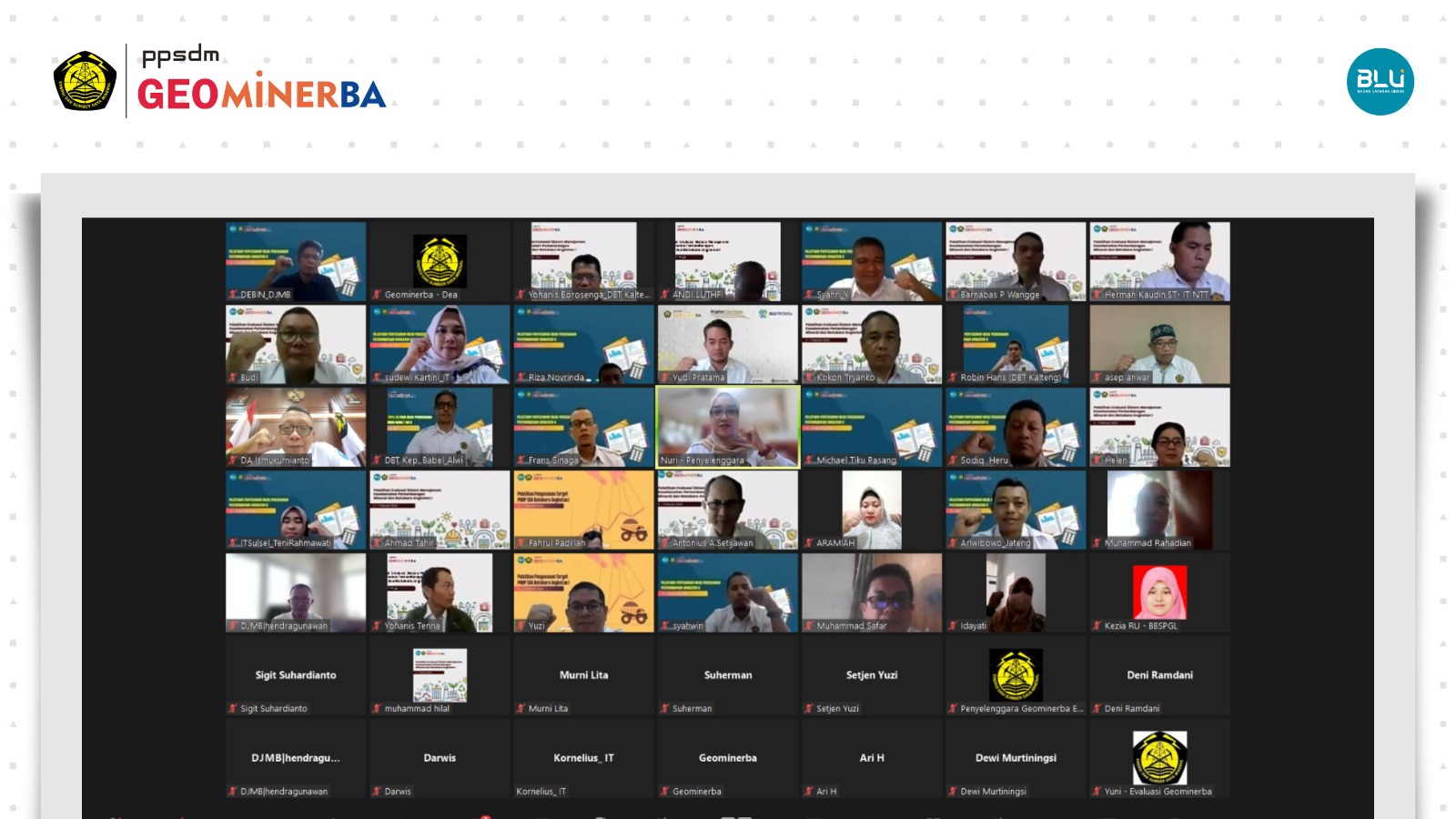
Task: Select the syahwin video tile
Action: coord(728,592)
